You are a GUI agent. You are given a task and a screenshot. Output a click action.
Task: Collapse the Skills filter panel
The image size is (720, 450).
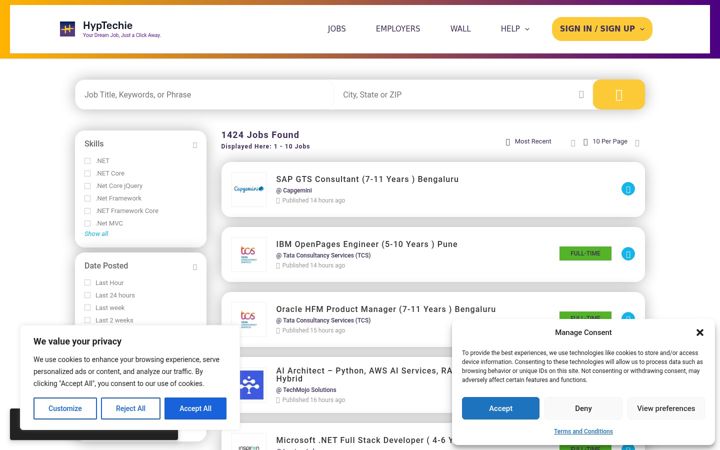[195, 145]
